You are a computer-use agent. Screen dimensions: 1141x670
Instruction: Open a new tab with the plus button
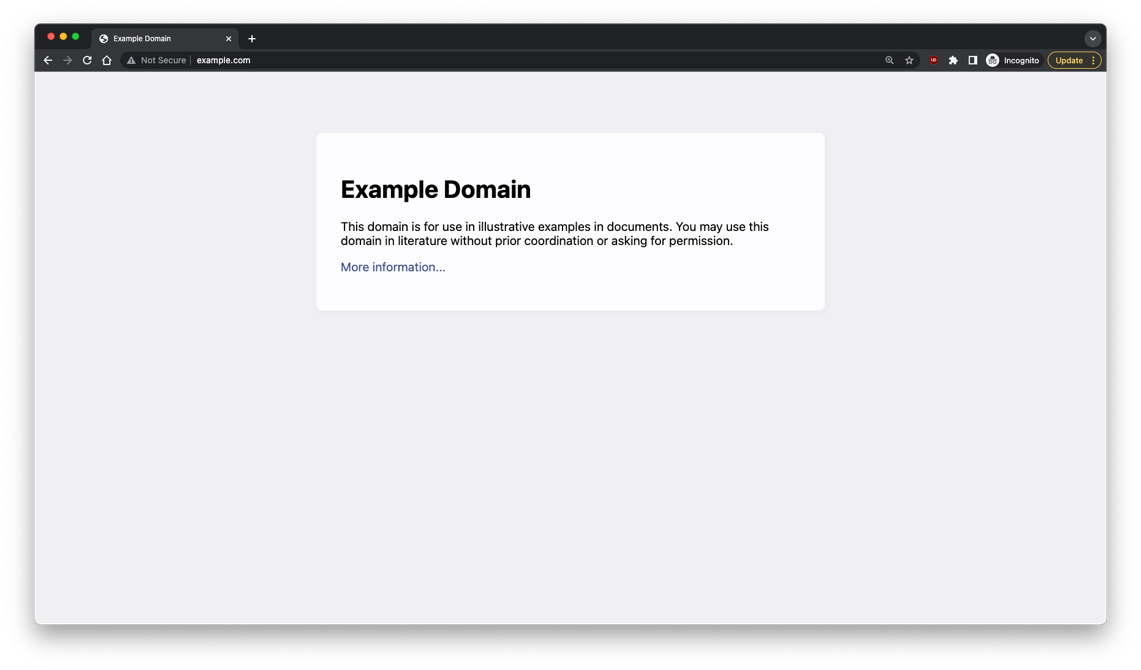click(x=251, y=38)
